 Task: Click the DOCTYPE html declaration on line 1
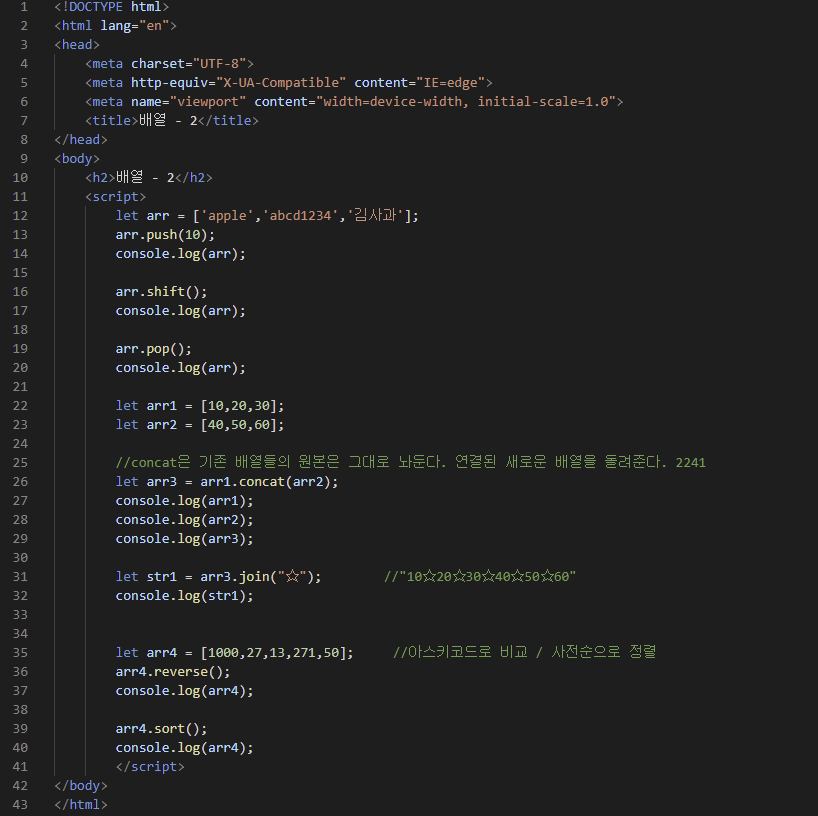coord(112,7)
